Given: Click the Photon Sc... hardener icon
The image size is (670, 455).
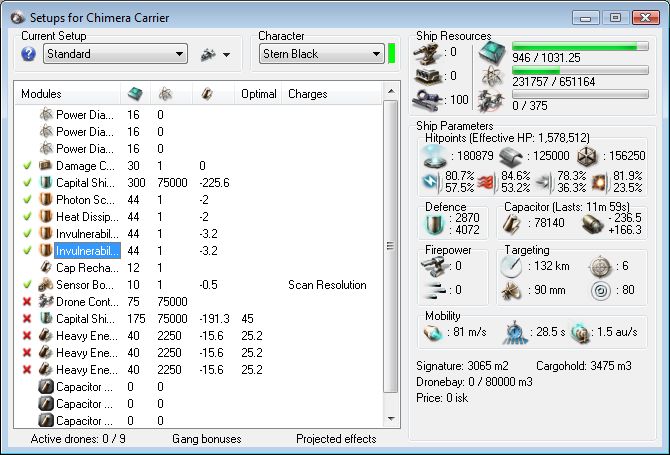Looking at the screenshot, I should [45, 200].
